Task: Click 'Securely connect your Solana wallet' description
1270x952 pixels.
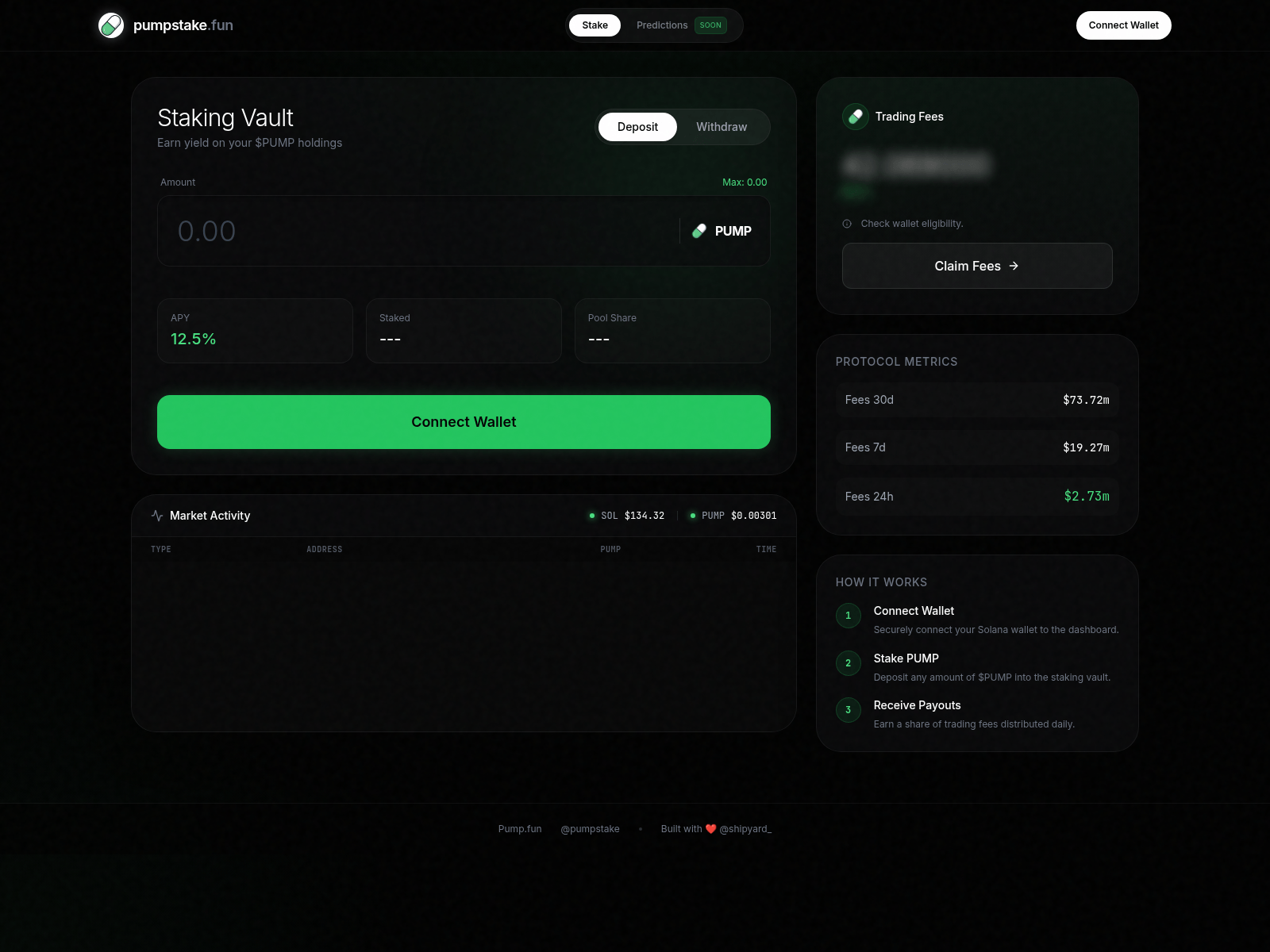Action: tap(996, 630)
